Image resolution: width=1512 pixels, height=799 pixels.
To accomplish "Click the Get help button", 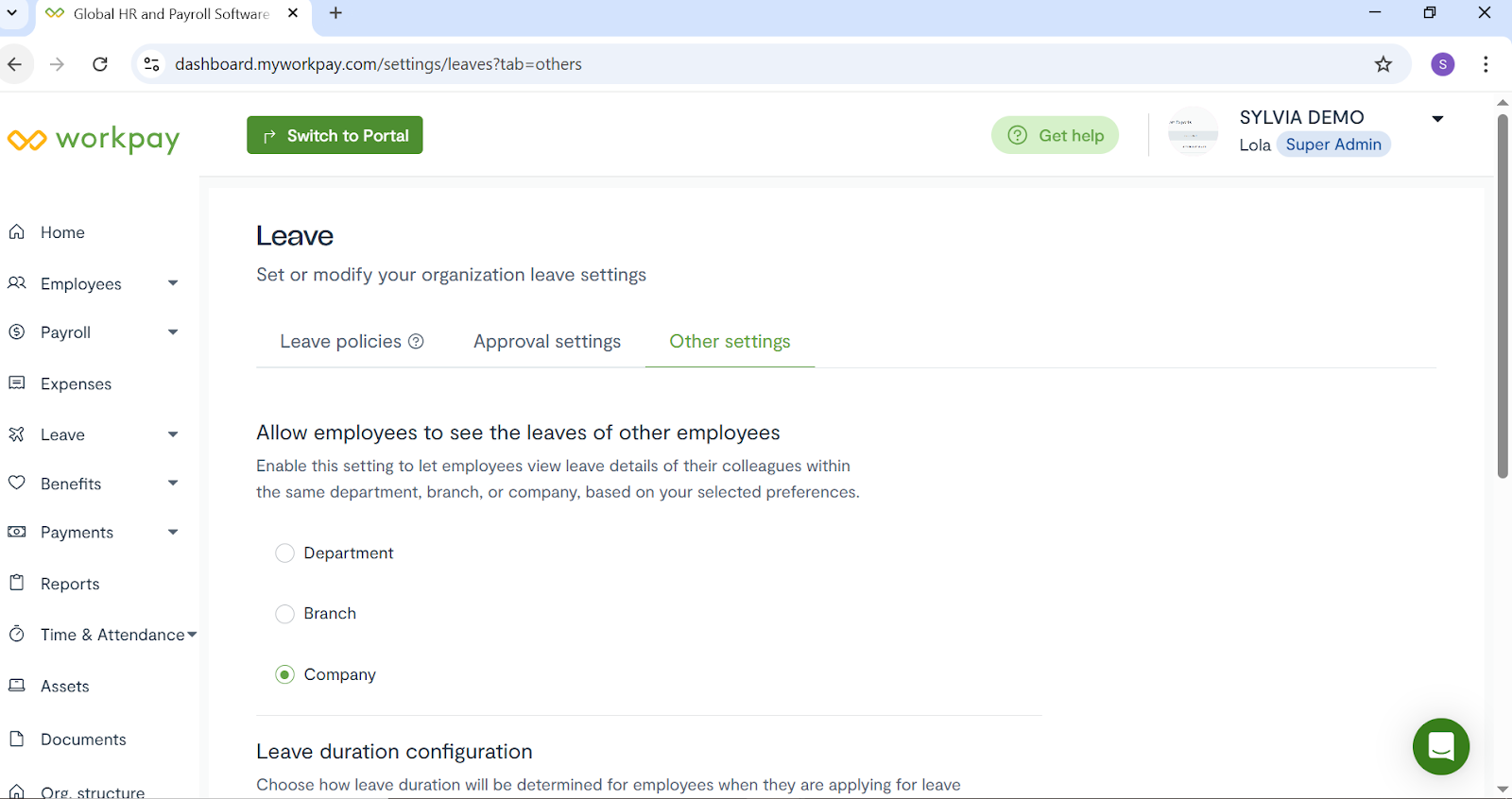I will (1055, 135).
